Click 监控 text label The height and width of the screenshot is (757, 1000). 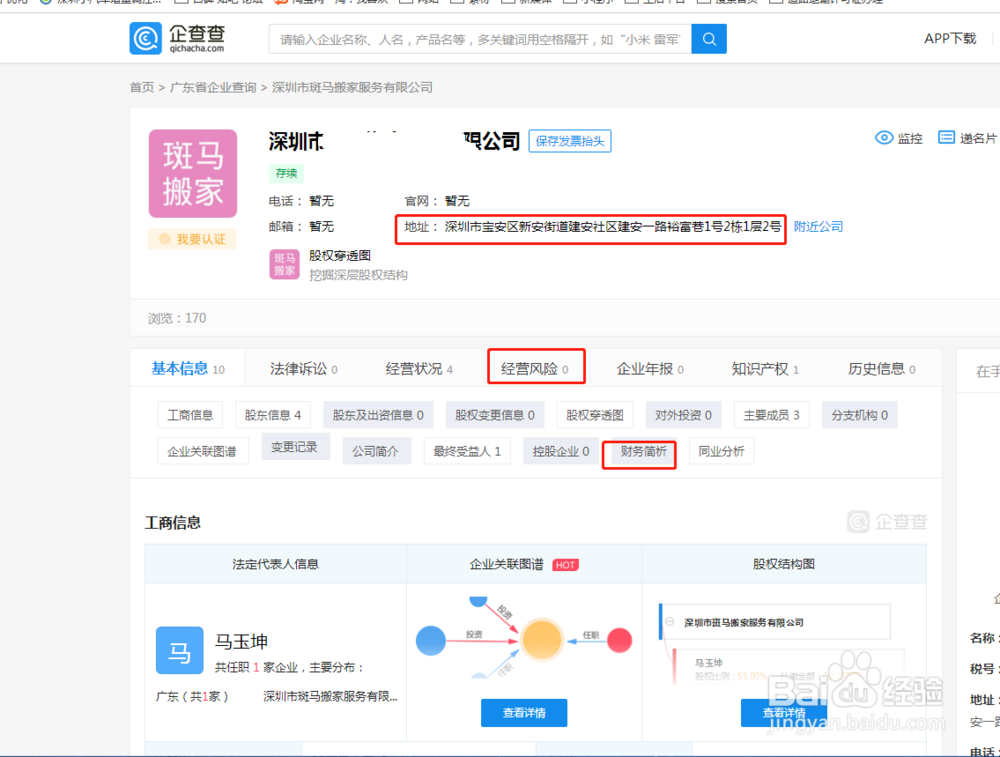[x=909, y=138]
